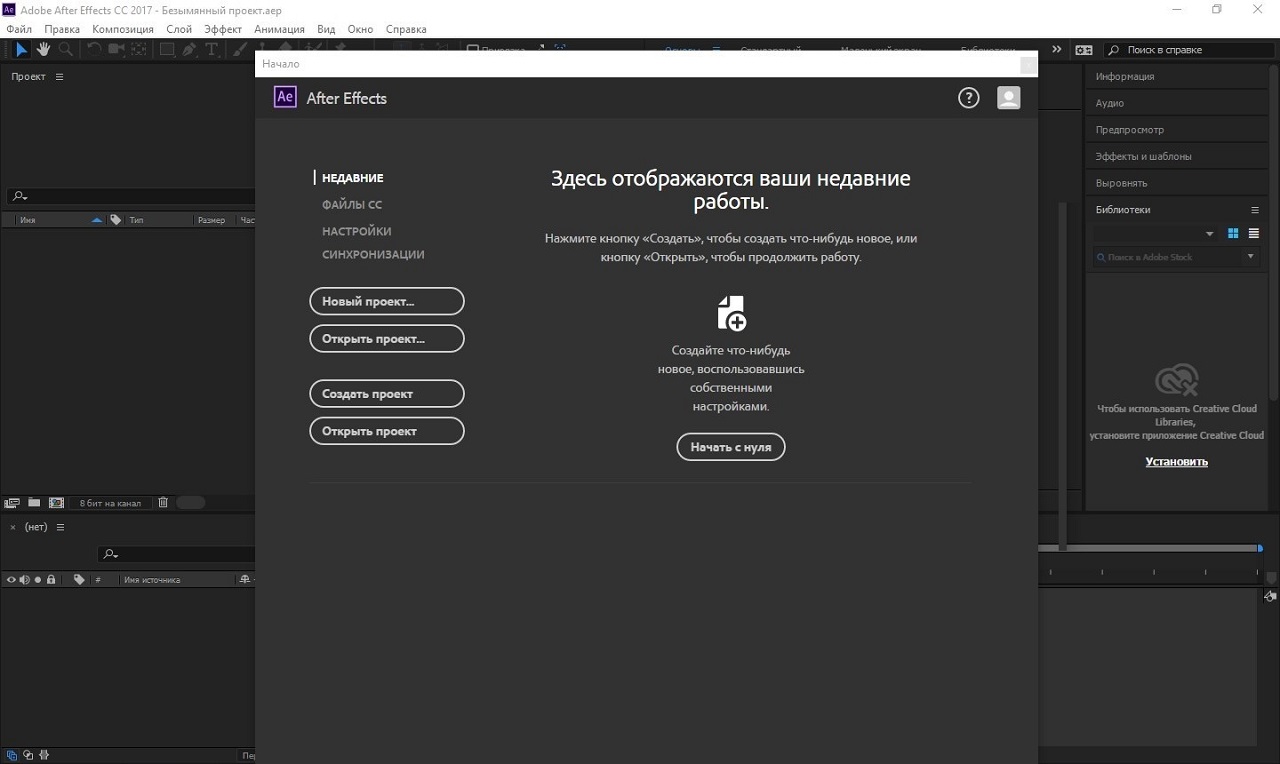
Task: Open the user account profile icon
Action: (1008, 97)
